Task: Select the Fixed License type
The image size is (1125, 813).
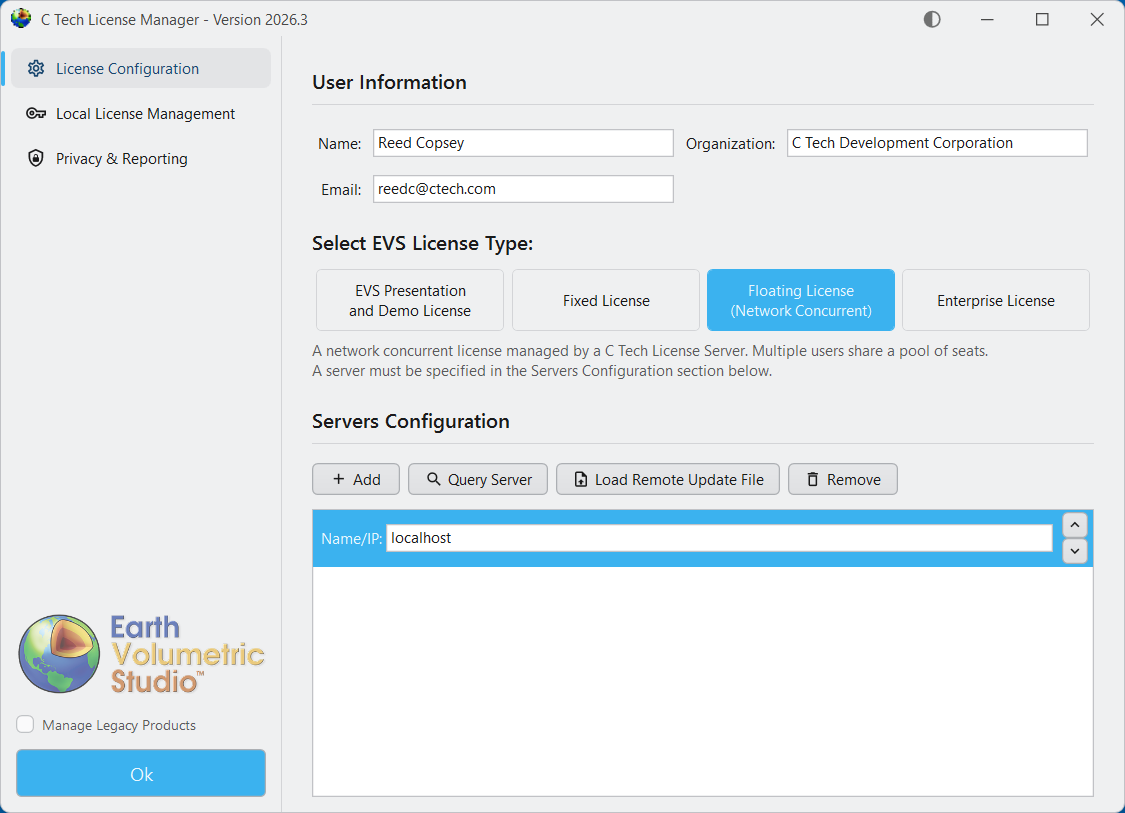Action: (x=605, y=300)
